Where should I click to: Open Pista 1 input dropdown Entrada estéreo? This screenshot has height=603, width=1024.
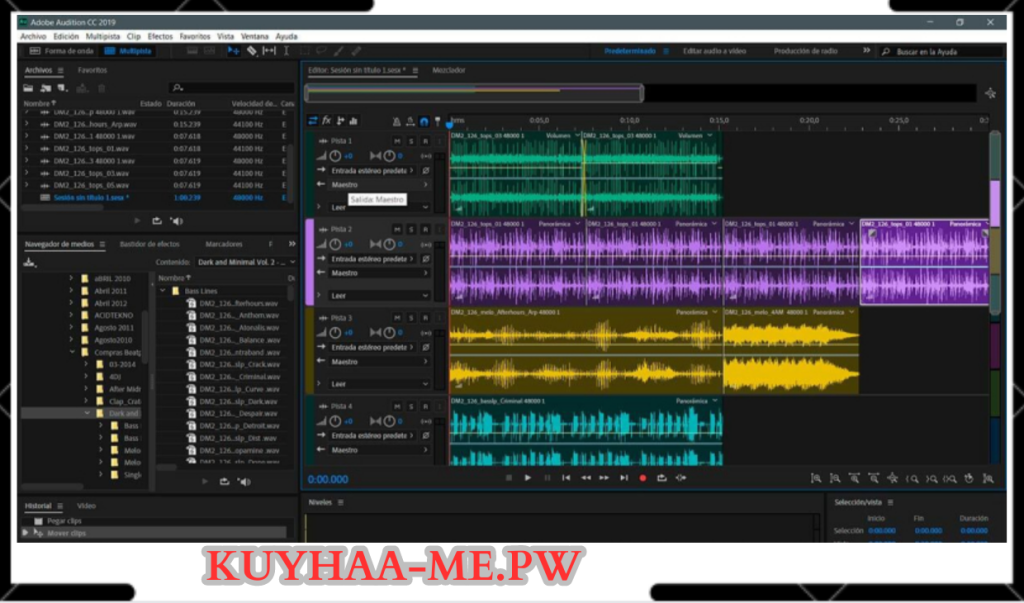[x=372, y=171]
